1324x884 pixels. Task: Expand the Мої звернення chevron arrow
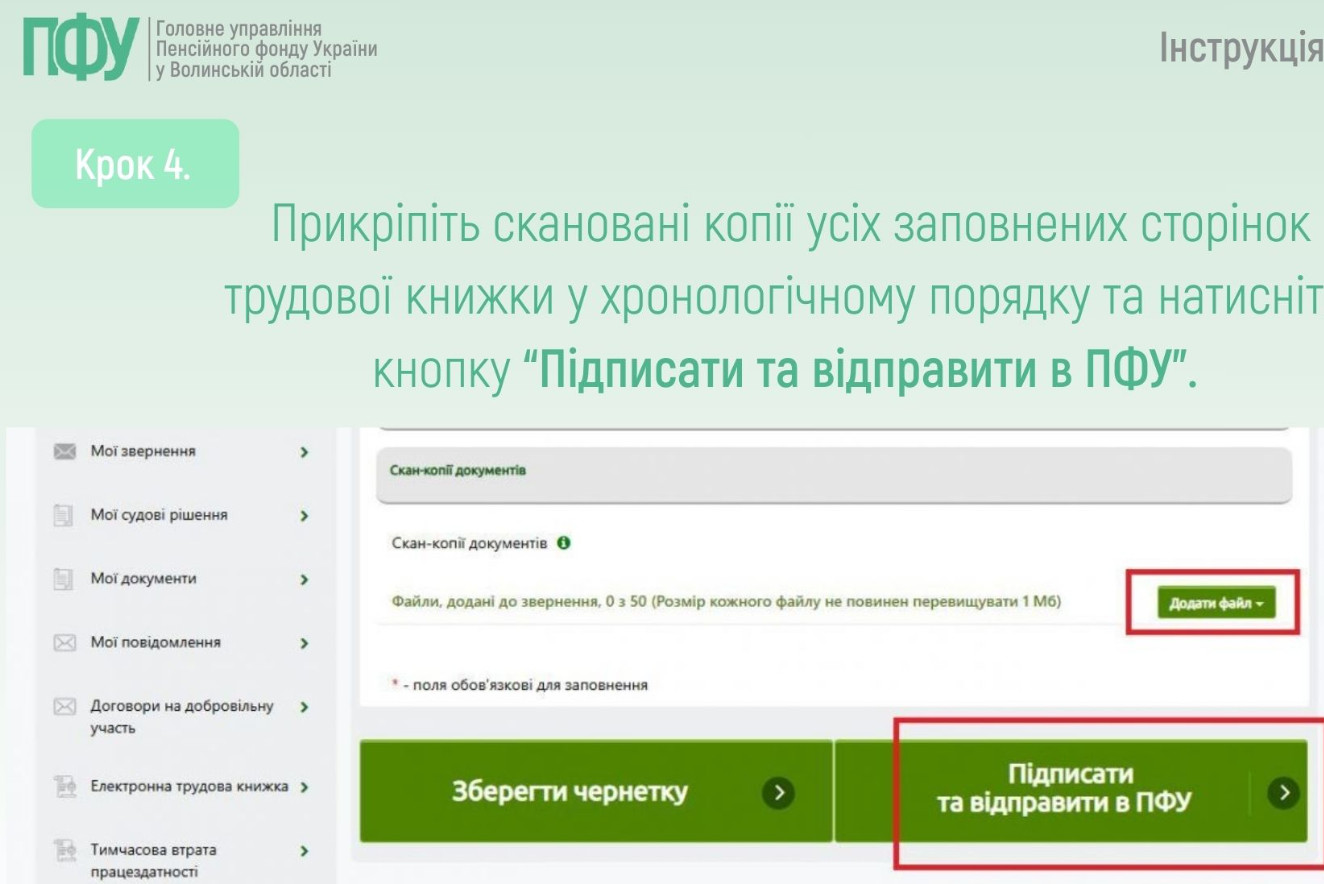[x=302, y=453]
